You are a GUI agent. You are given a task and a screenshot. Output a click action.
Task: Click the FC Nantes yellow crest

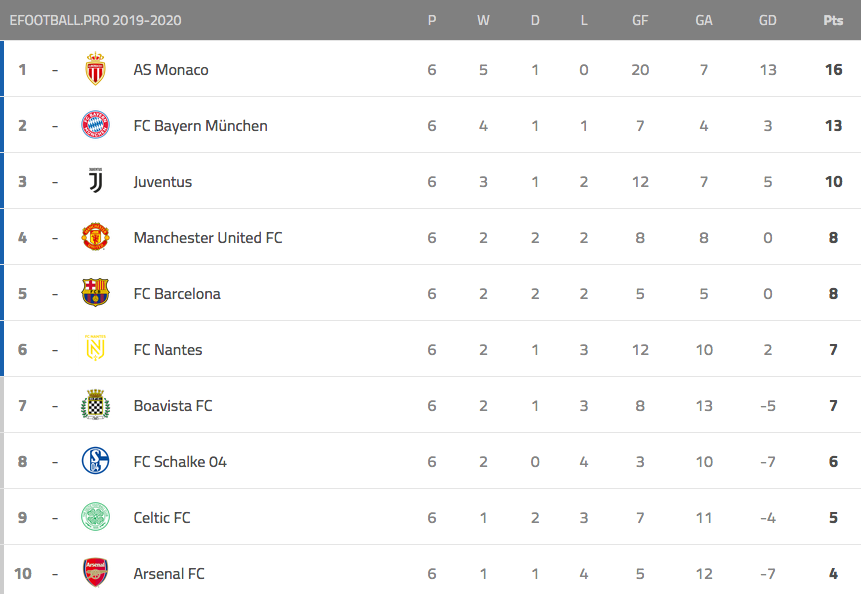point(96,348)
